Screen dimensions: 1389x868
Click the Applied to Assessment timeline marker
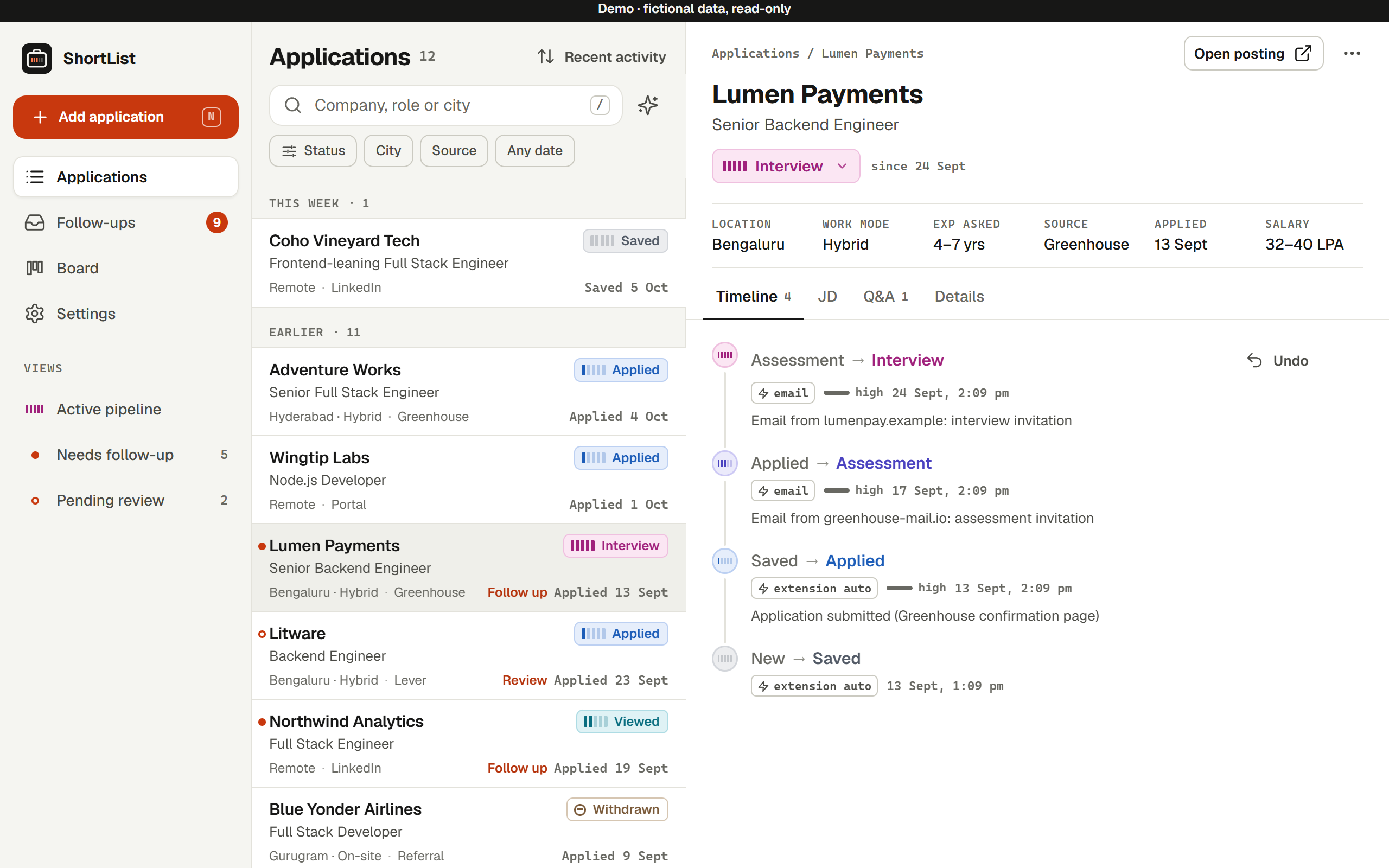pyautogui.click(x=724, y=463)
